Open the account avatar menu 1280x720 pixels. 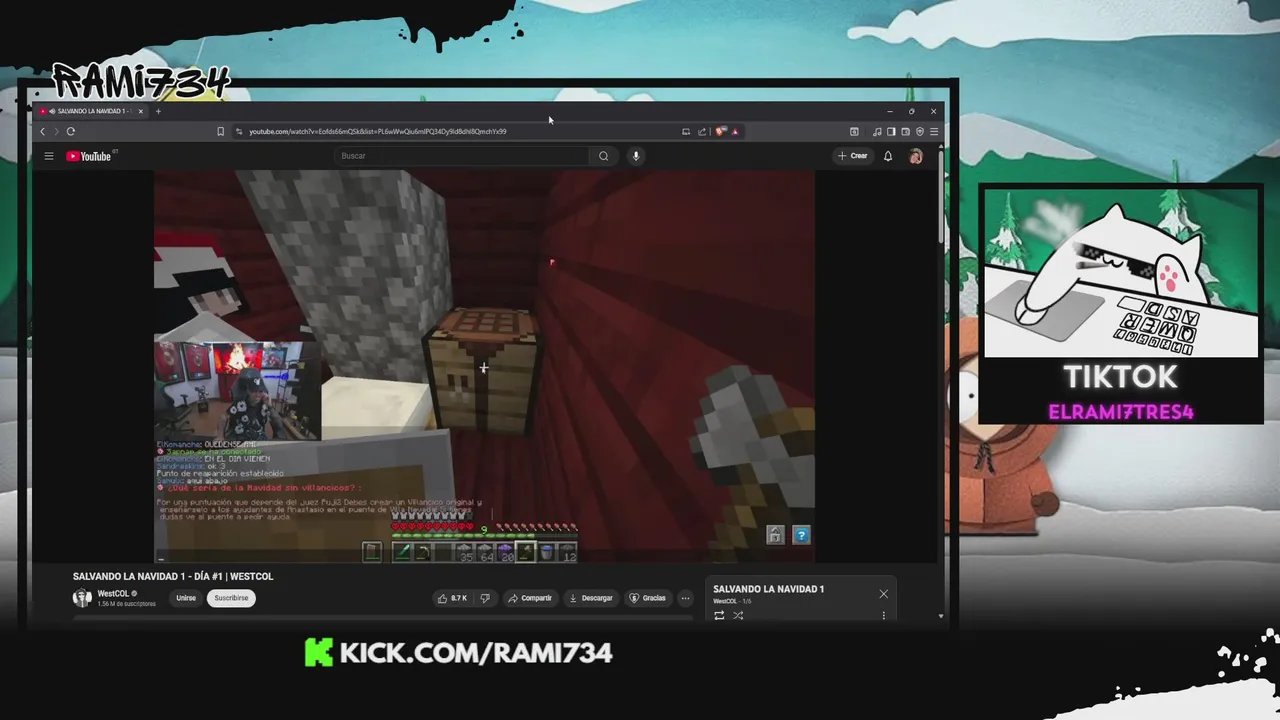915,156
